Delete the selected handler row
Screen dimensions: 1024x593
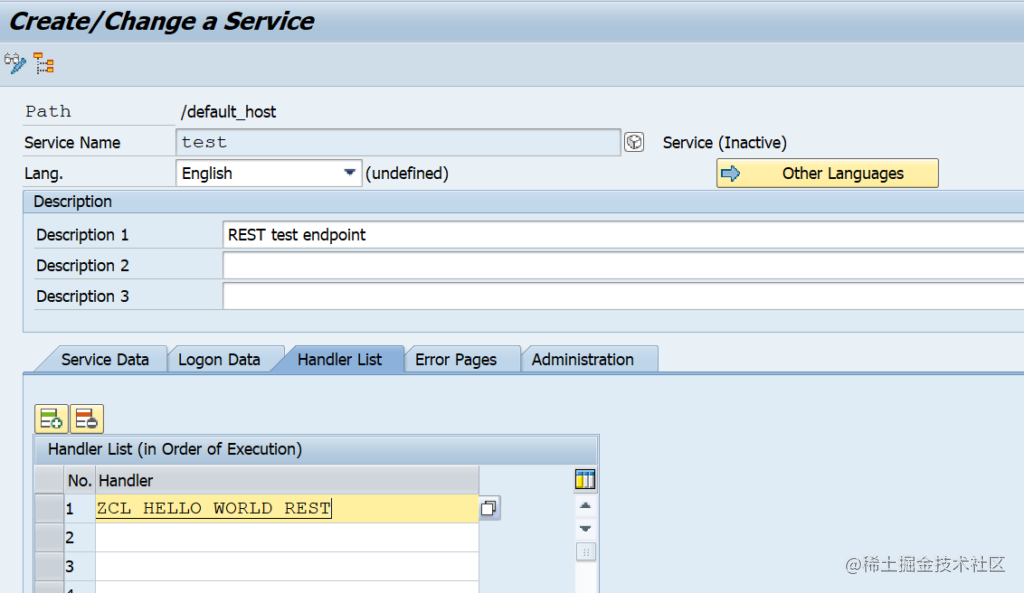(x=87, y=418)
